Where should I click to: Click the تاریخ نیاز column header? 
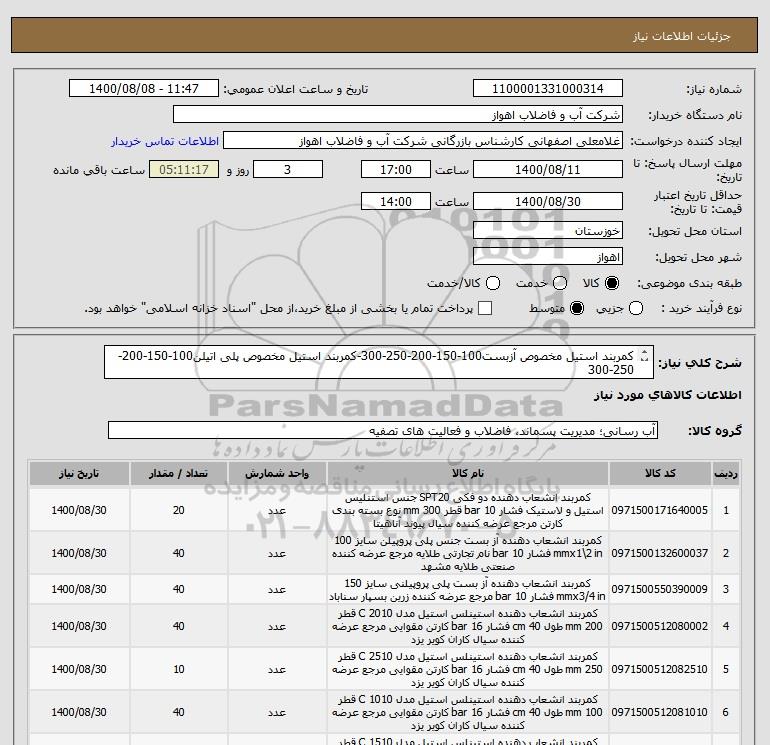pos(79,473)
